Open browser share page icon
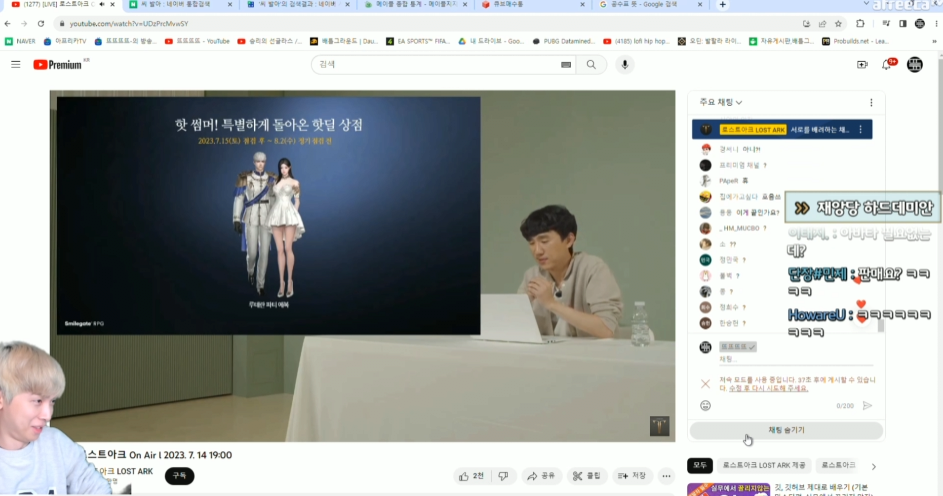Screen dimensions: 943x496 coord(822,23)
